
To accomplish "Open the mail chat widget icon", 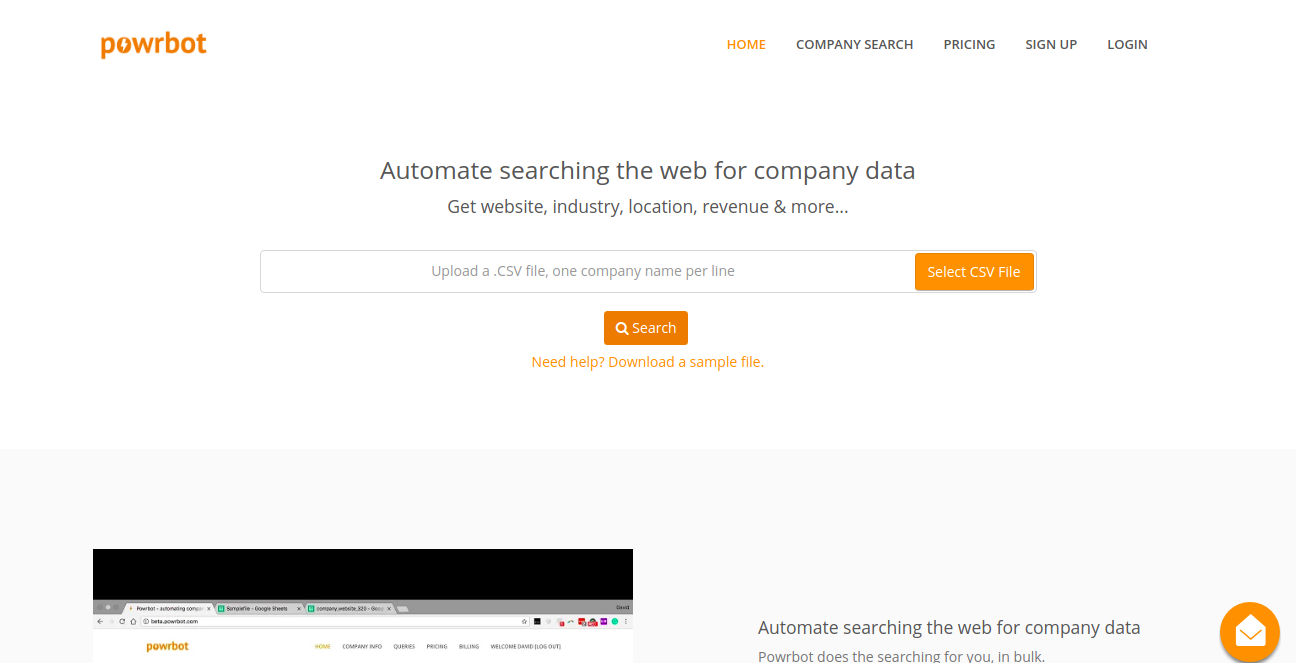I will pos(1250,631).
